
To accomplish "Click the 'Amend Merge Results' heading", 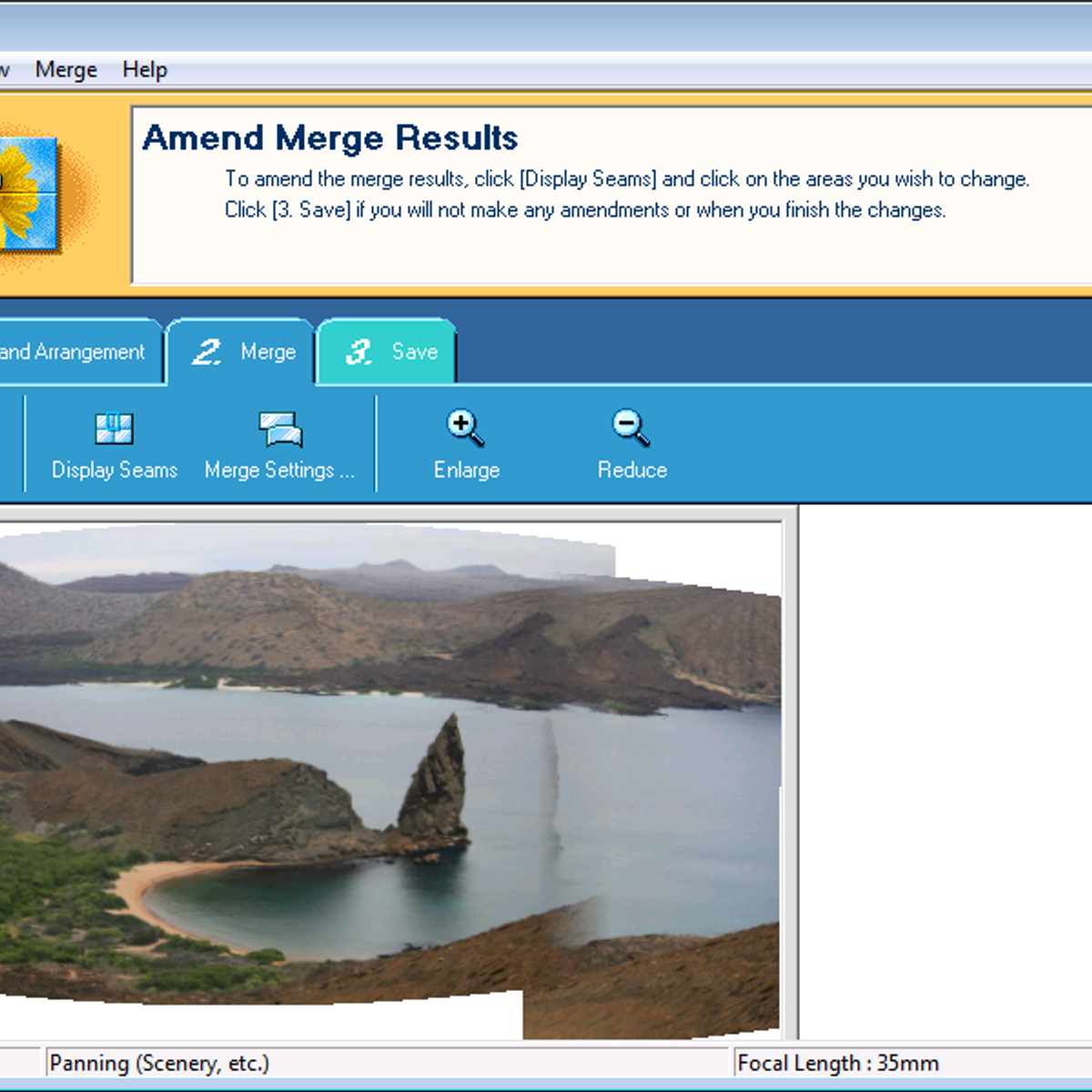I will point(330,138).
